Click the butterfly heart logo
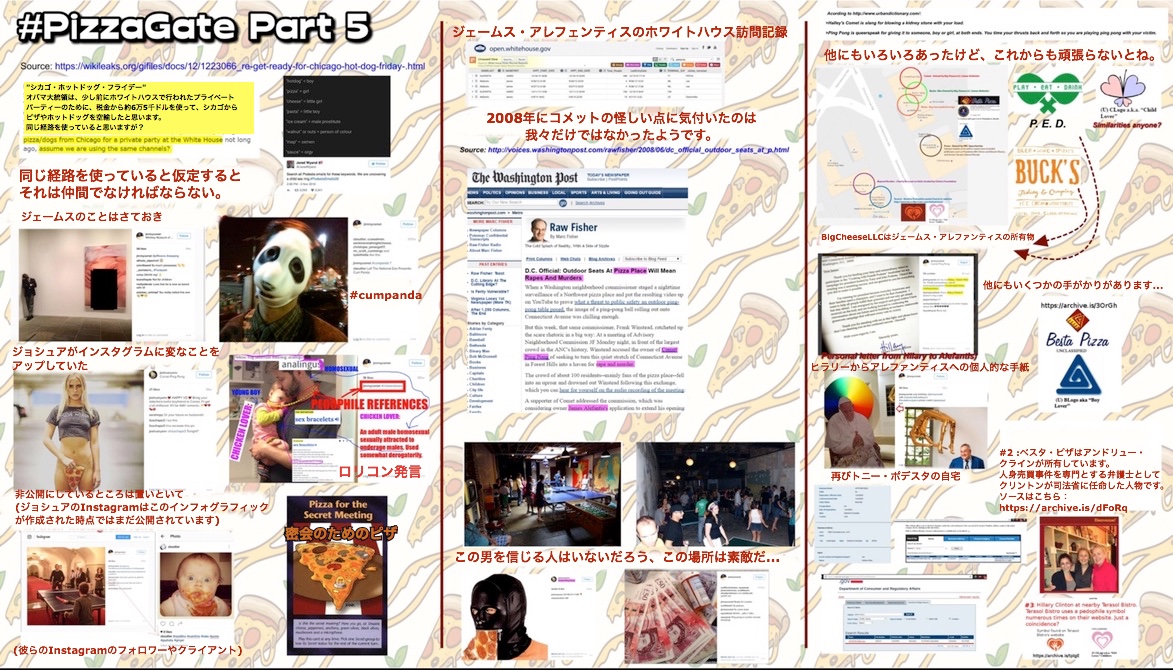Viewport: 1173px width, 670px height. point(1122,89)
